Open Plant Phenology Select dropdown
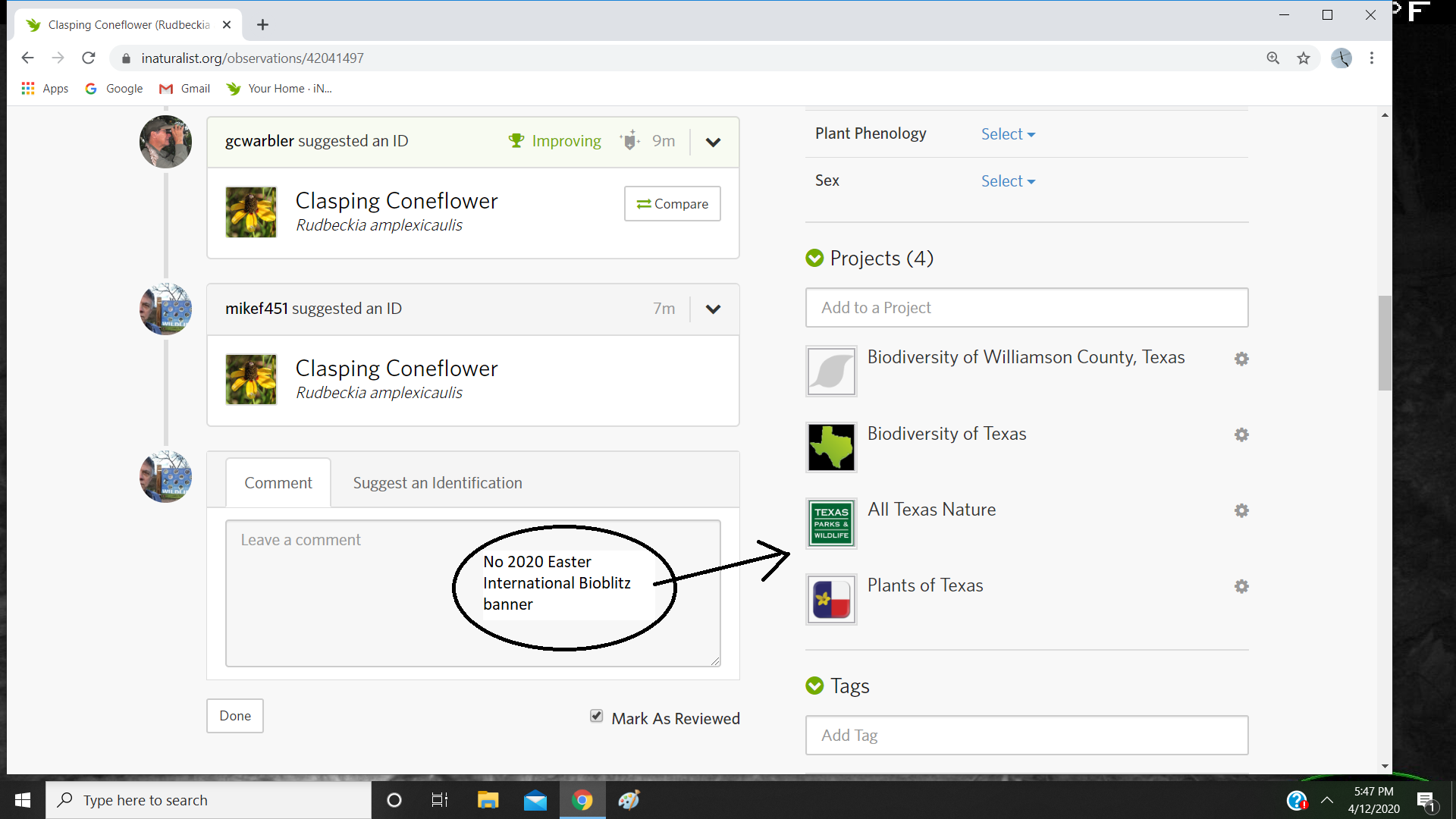The image size is (1456, 819). [x=1008, y=134]
